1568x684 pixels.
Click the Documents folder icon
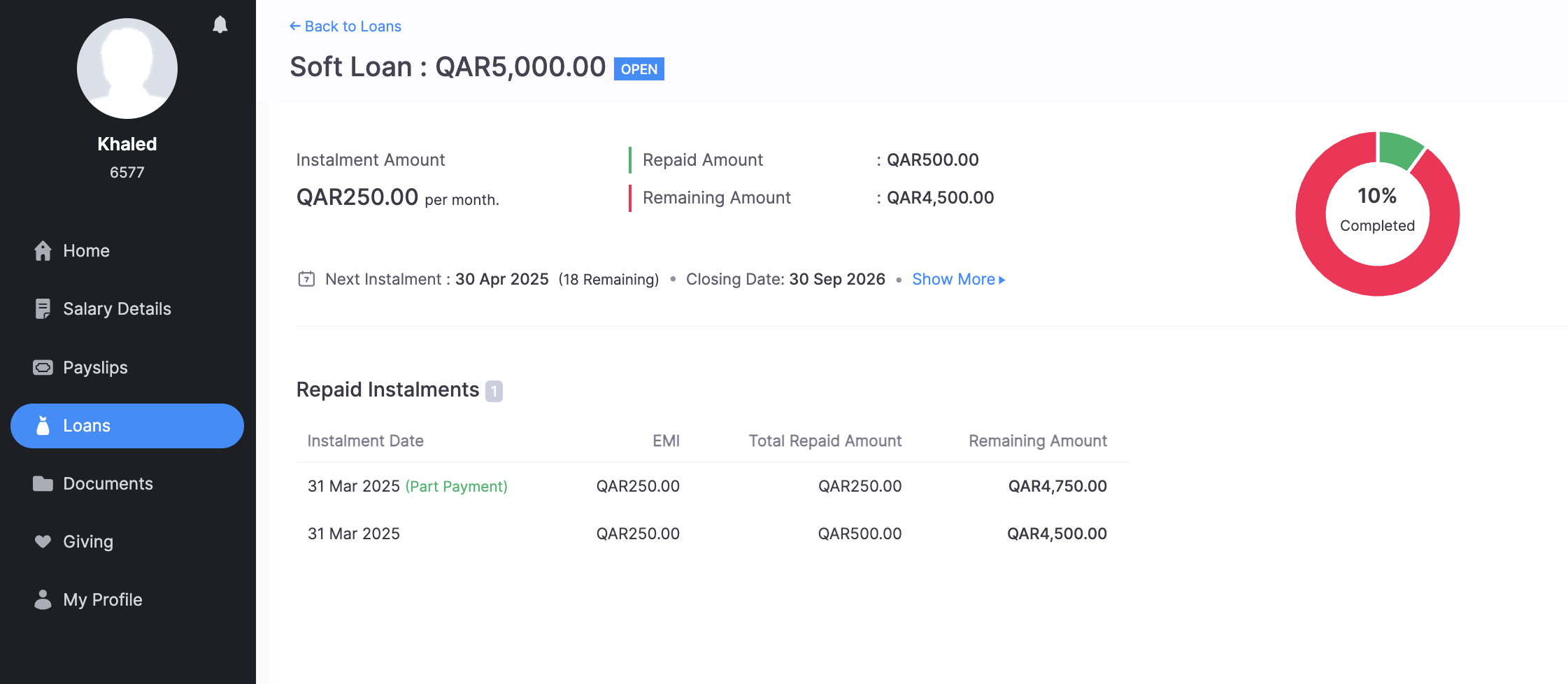(x=43, y=484)
